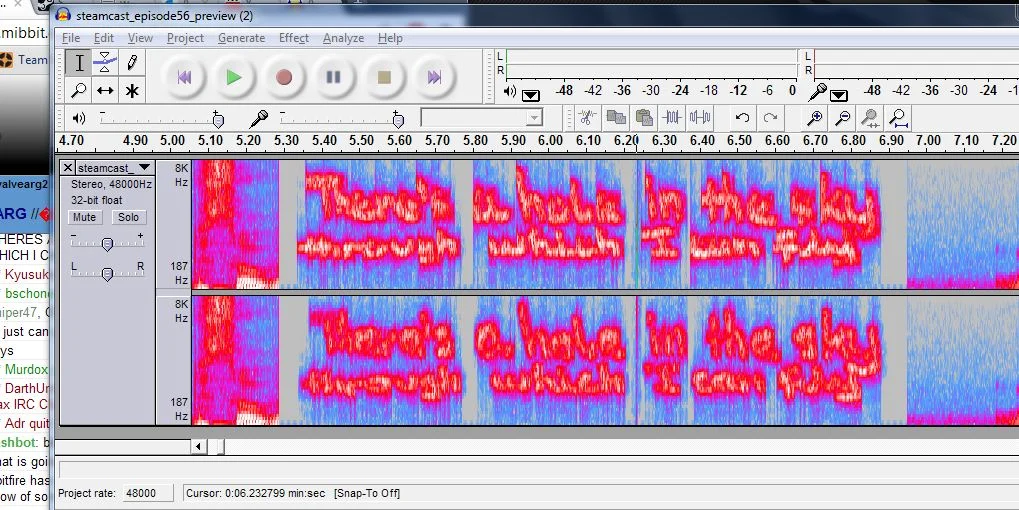1019x510 pixels.
Task: Undo the last action
Action: (x=742, y=118)
